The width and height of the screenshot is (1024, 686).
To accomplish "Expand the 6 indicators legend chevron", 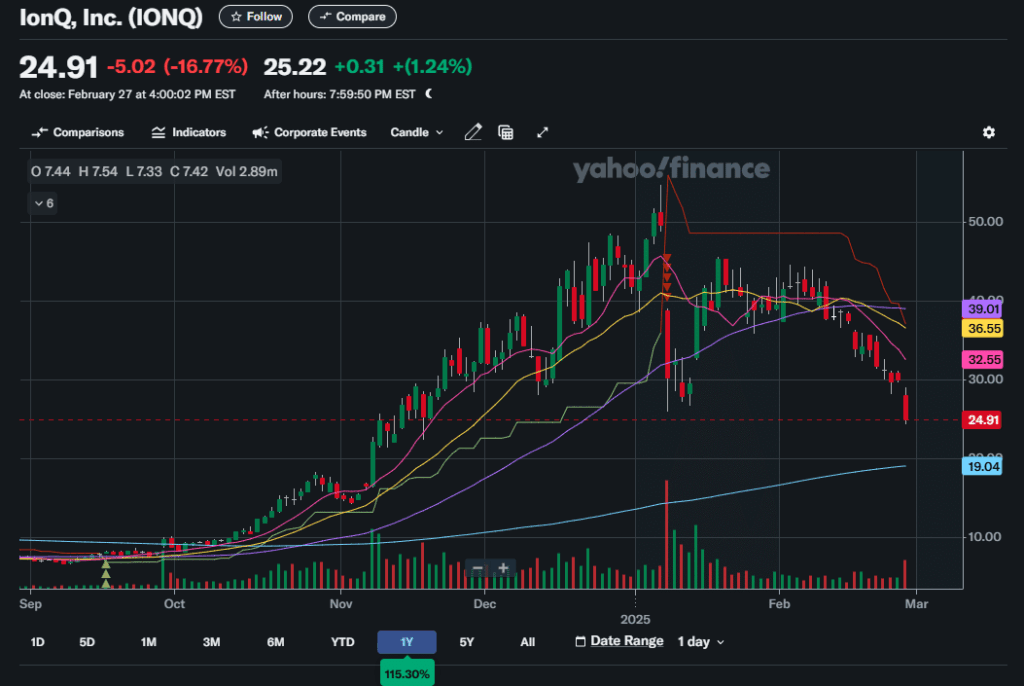I will (43, 203).
